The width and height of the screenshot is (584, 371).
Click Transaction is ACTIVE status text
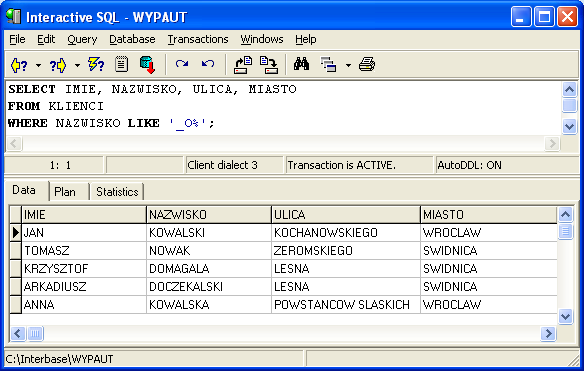(342, 165)
